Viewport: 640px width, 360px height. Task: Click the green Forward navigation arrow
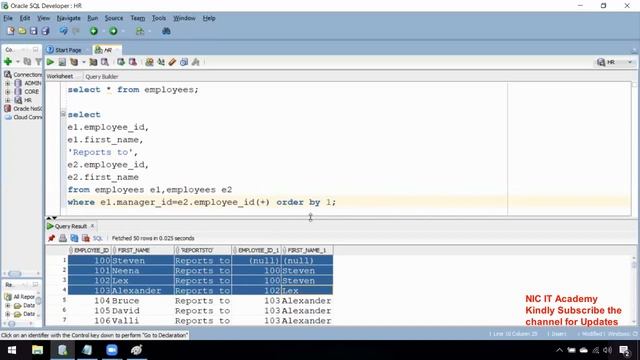113,31
